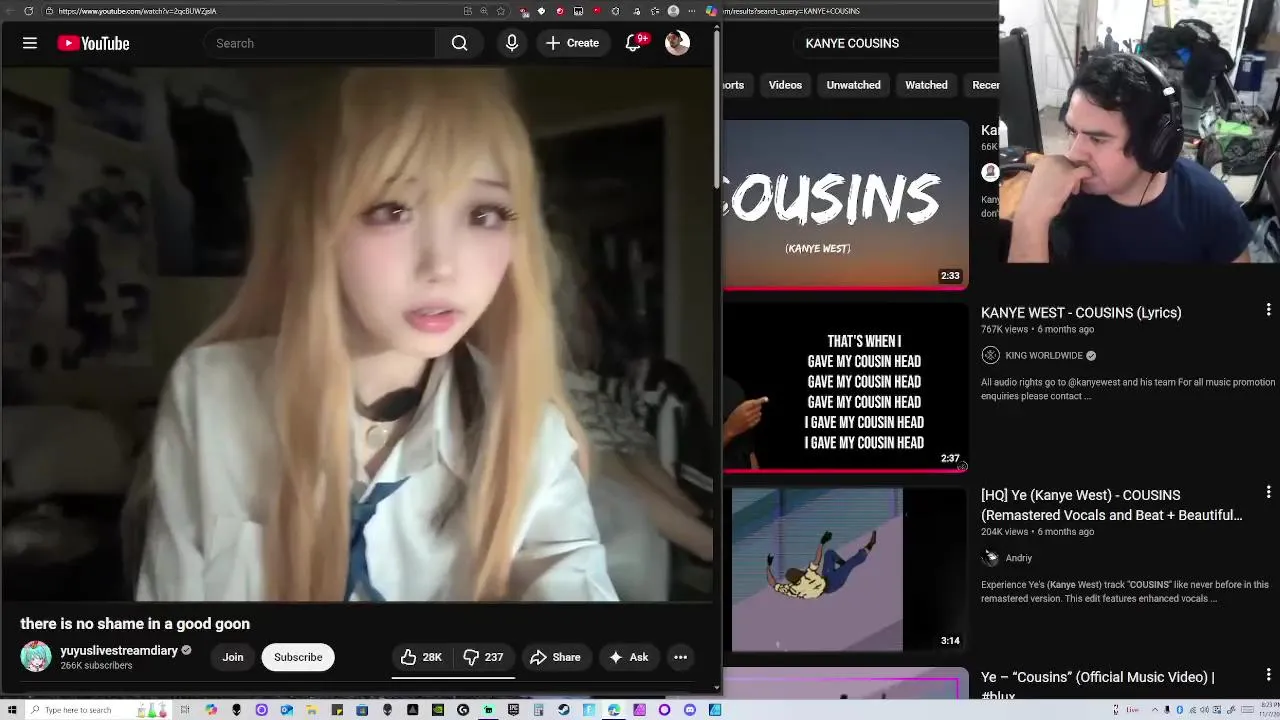1280x720 pixels.
Task: Click the KING WORLDWIDE channel avatar
Action: coord(990,355)
